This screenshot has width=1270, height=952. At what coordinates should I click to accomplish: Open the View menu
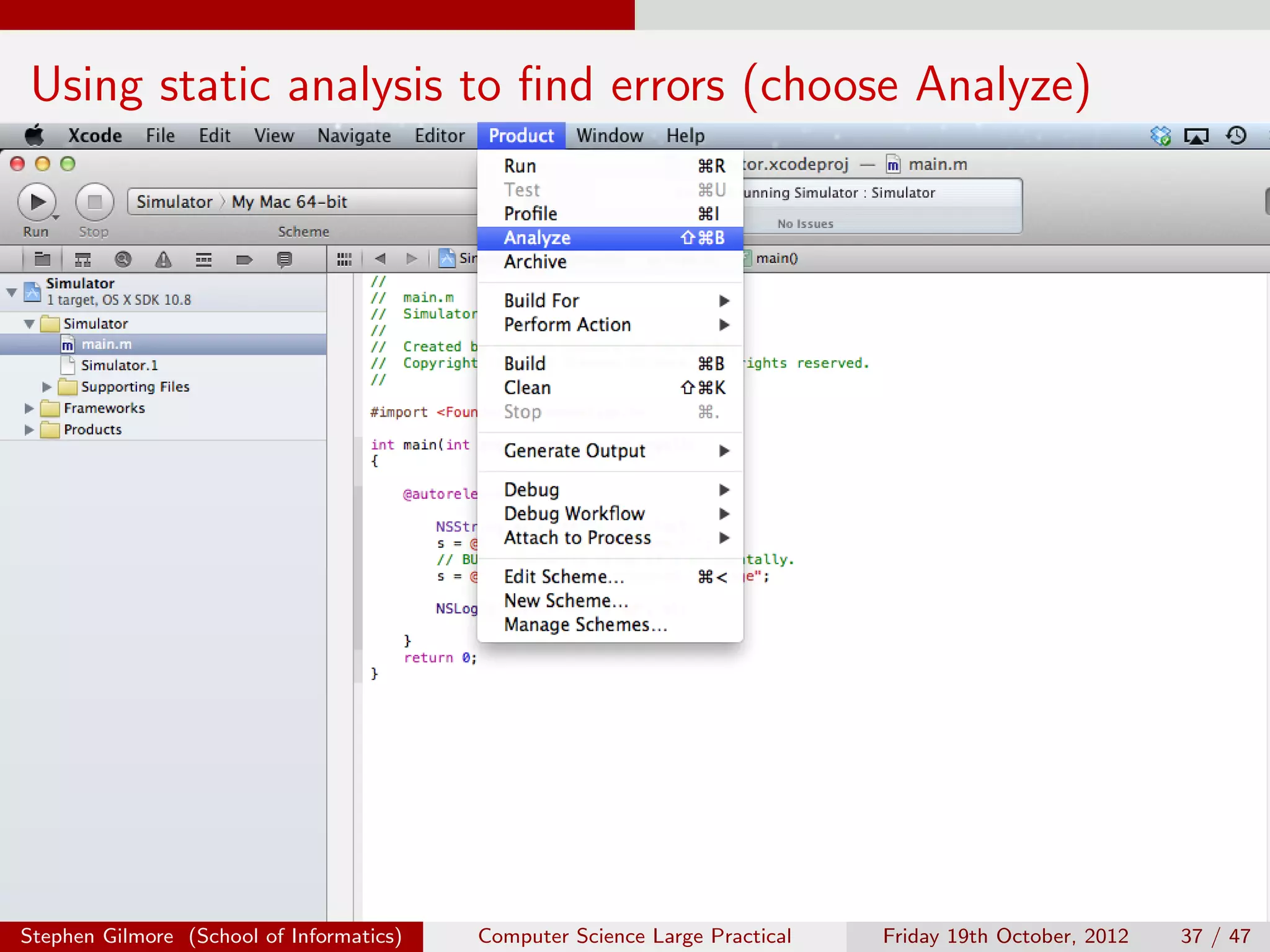[274, 136]
